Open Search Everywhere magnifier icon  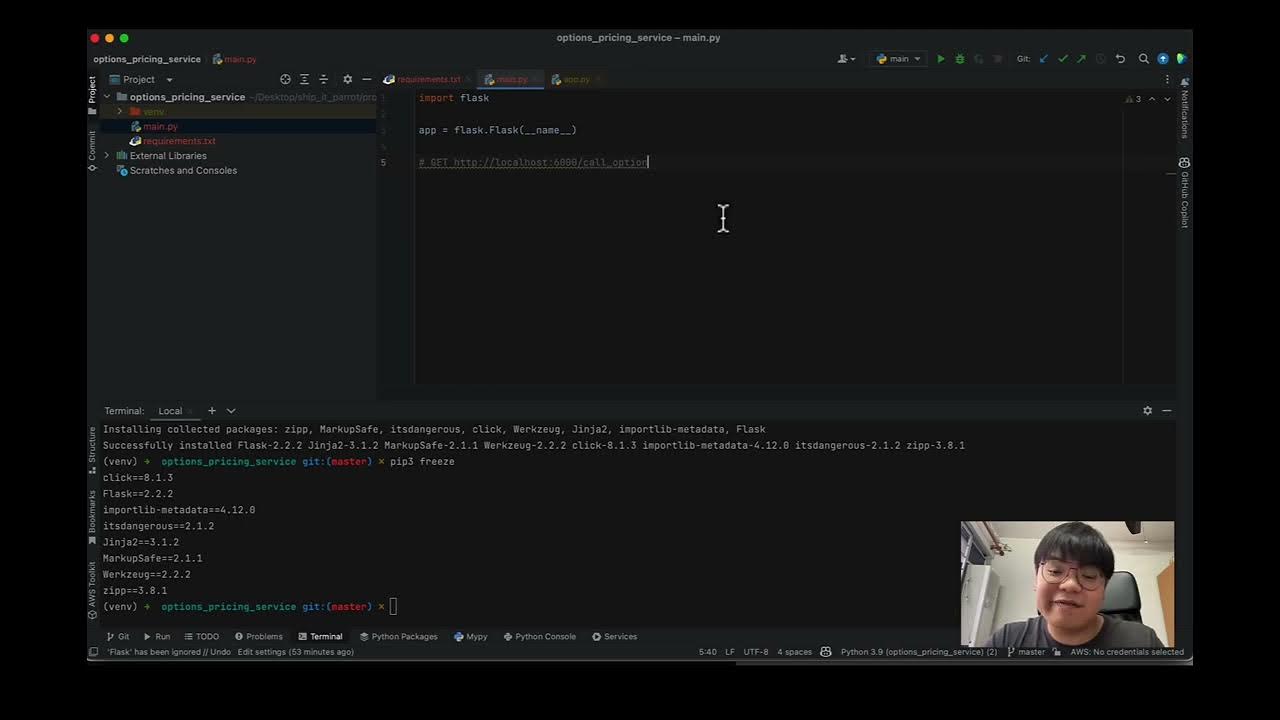[x=1144, y=59]
